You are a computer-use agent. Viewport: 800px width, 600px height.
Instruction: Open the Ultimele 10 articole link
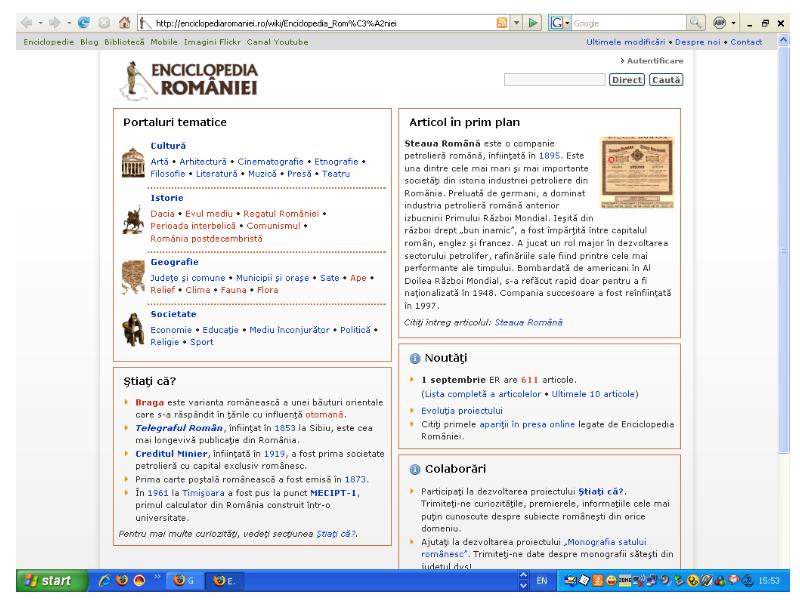coord(593,394)
